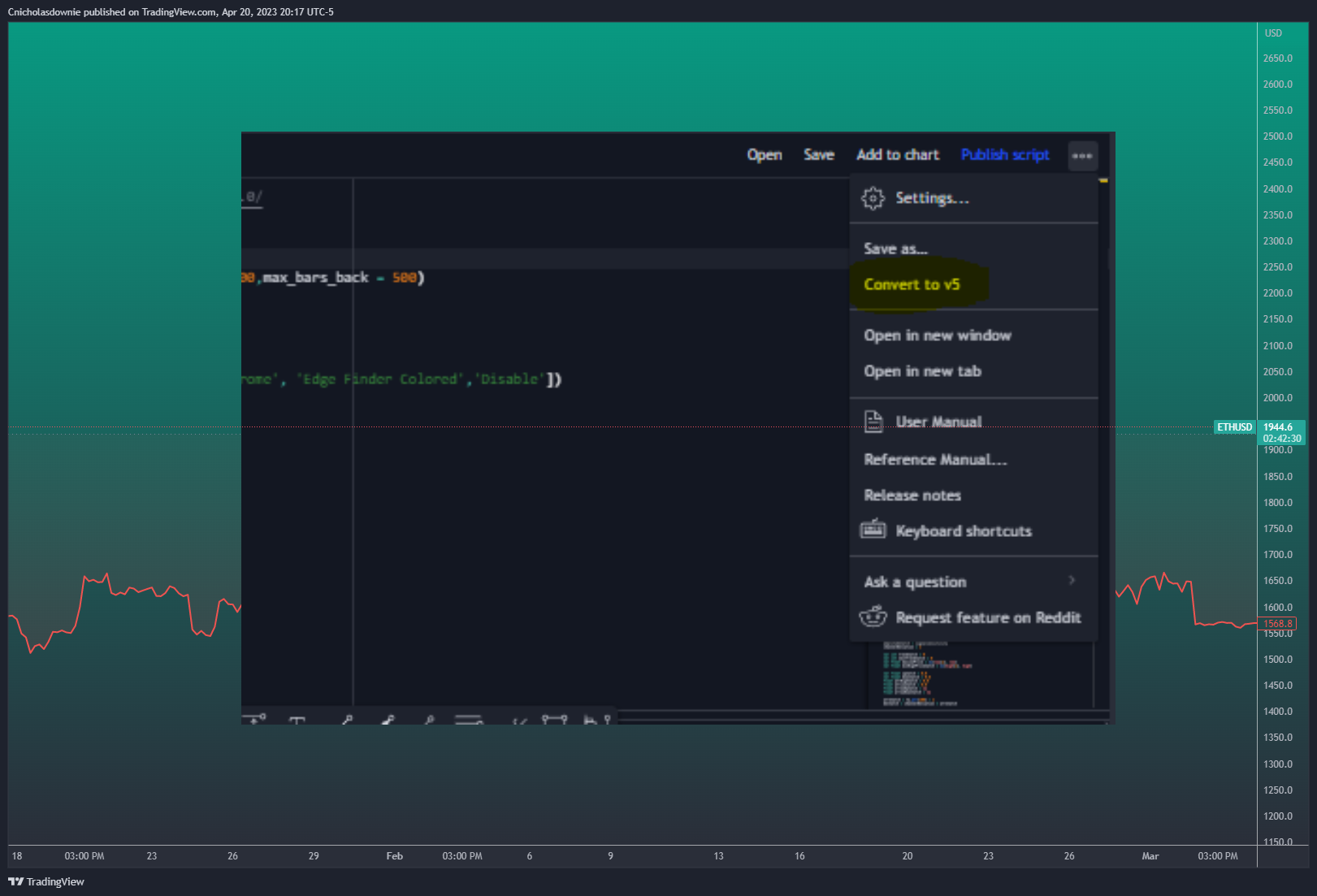Click the USD currency label
This screenshot has height=896, width=1317.
[1273, 33]
